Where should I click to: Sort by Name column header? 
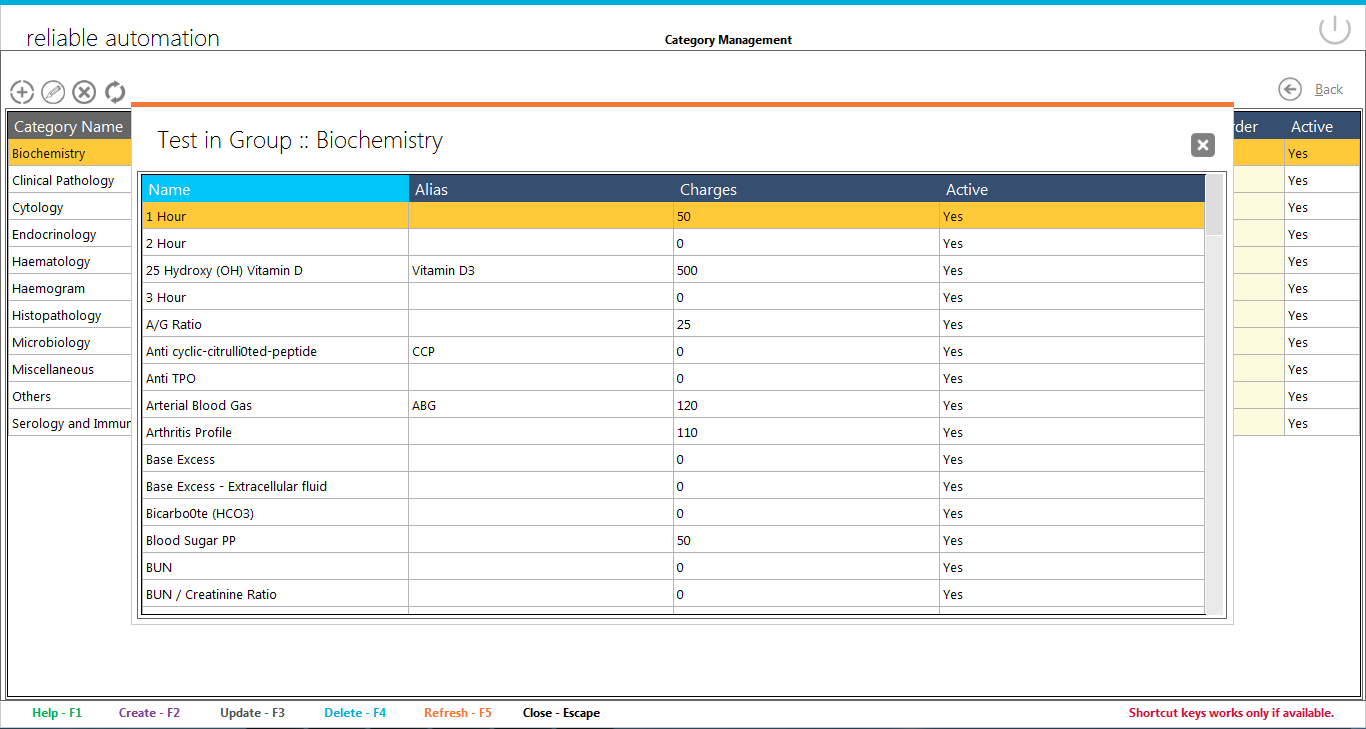(275, 189)
